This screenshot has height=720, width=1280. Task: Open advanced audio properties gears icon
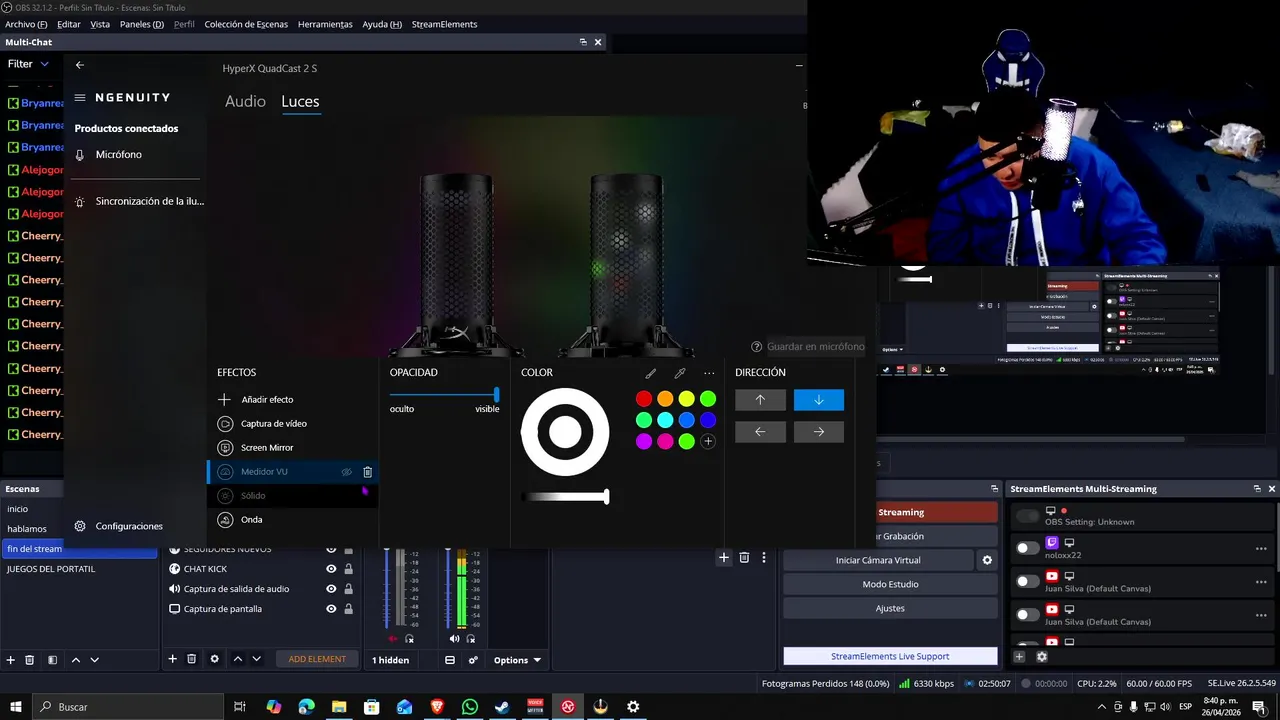click(x=473, y=660)
